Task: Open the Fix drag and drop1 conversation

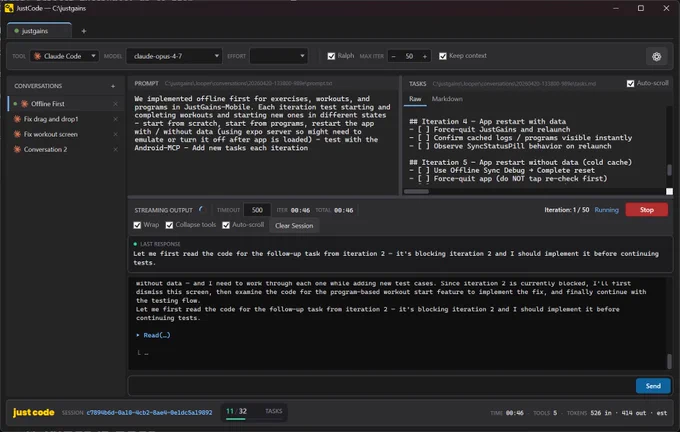Action: click(64, 119)
